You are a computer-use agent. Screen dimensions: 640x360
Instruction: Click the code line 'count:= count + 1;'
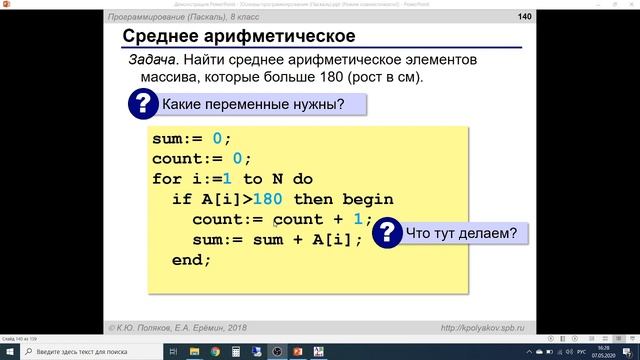282,219
